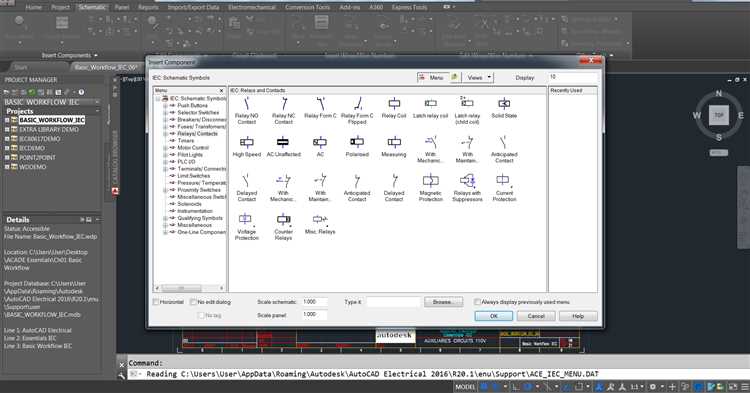This screenshot has width=750, height=393.
Task: Select Pilot Lights in the menu tree
Action: 190,155
